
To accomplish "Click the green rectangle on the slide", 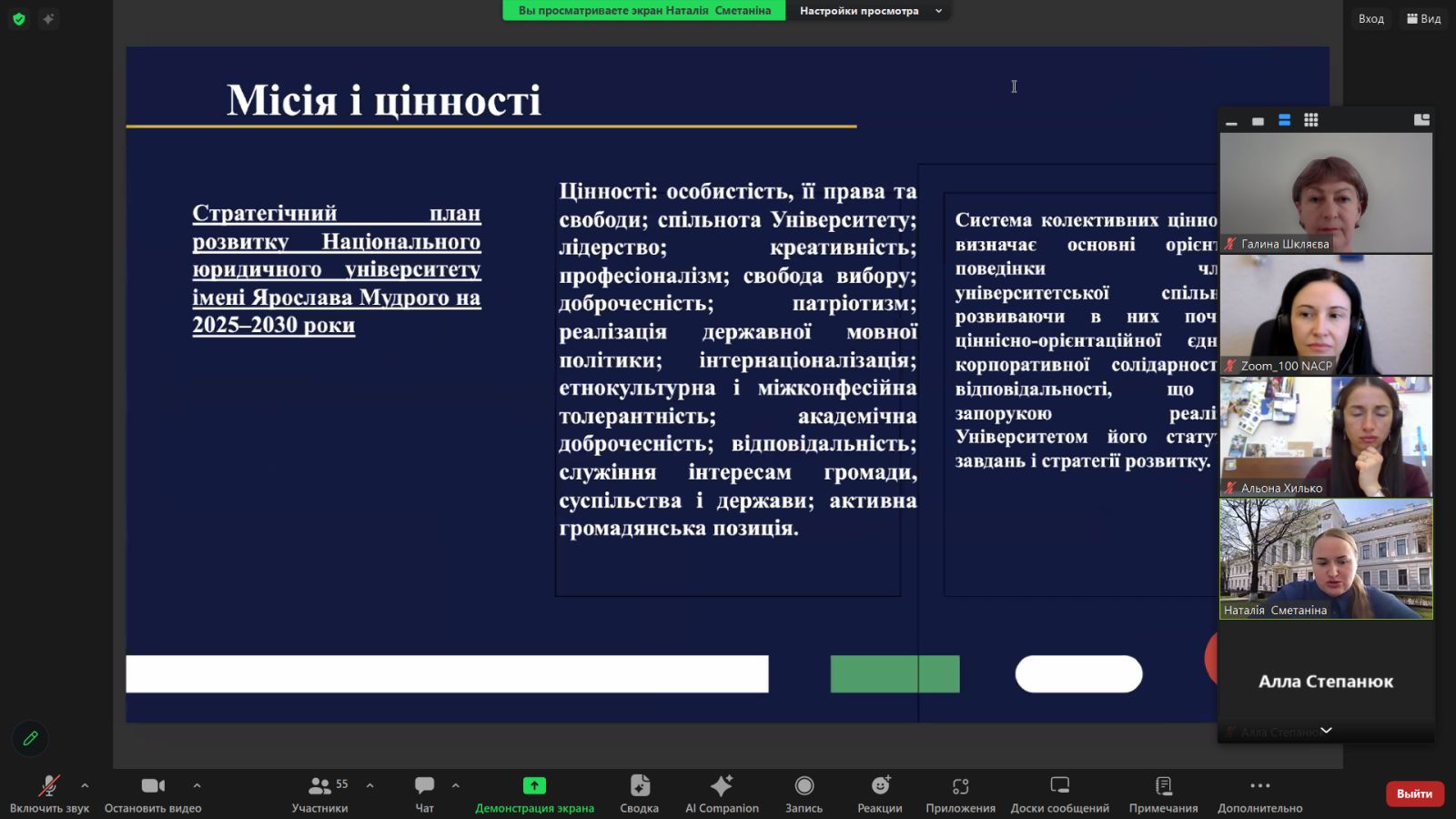I will pyautogui.click(x=894, y=674).
